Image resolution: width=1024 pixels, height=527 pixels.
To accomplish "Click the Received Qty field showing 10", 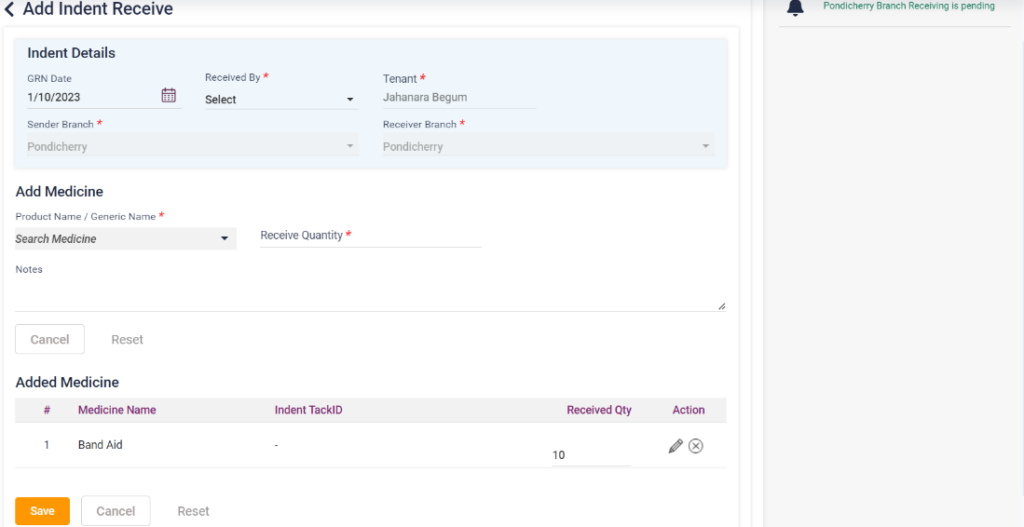I will [590, 455].
